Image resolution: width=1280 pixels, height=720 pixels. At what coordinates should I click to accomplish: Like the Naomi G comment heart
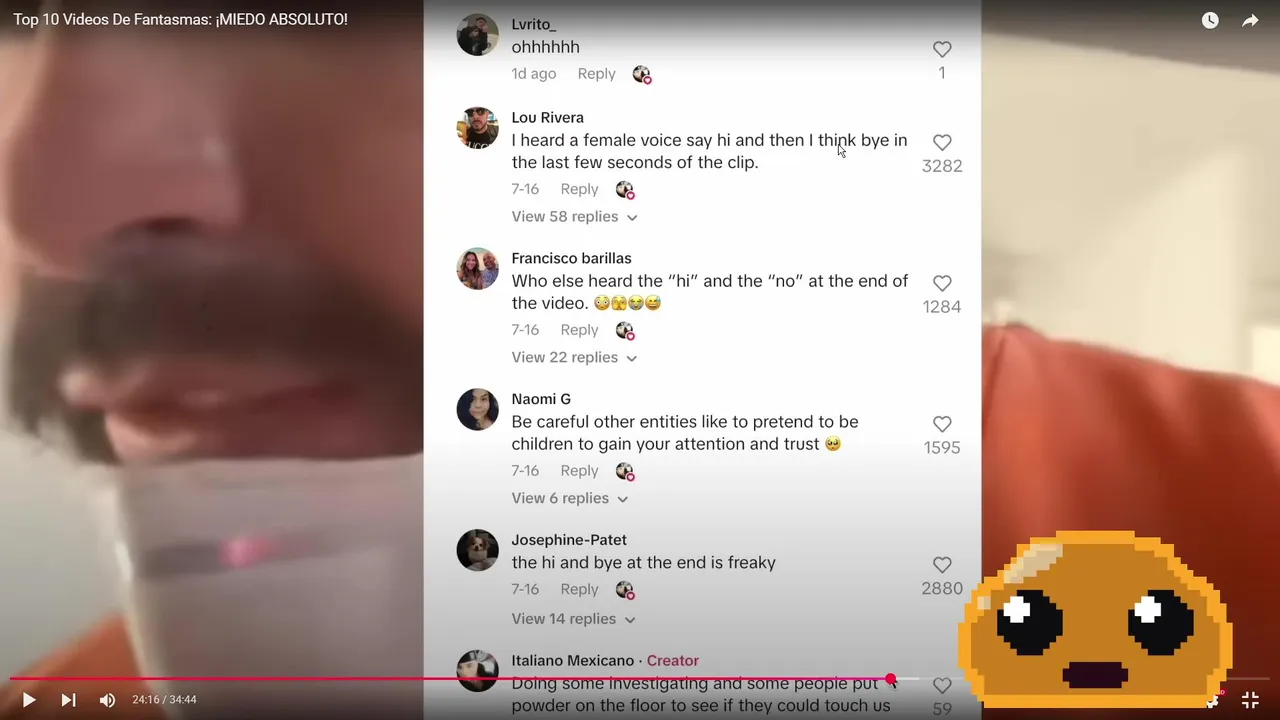pyautogui.click(x=942, y=424)
